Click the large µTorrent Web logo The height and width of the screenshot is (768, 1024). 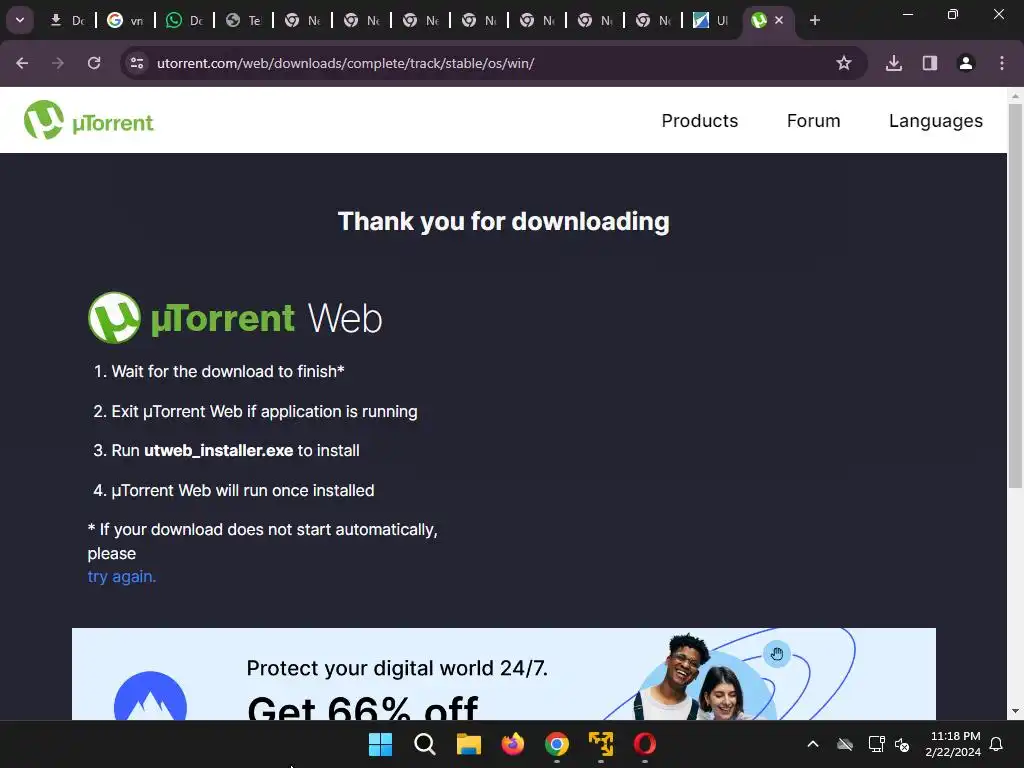(235, 318)
